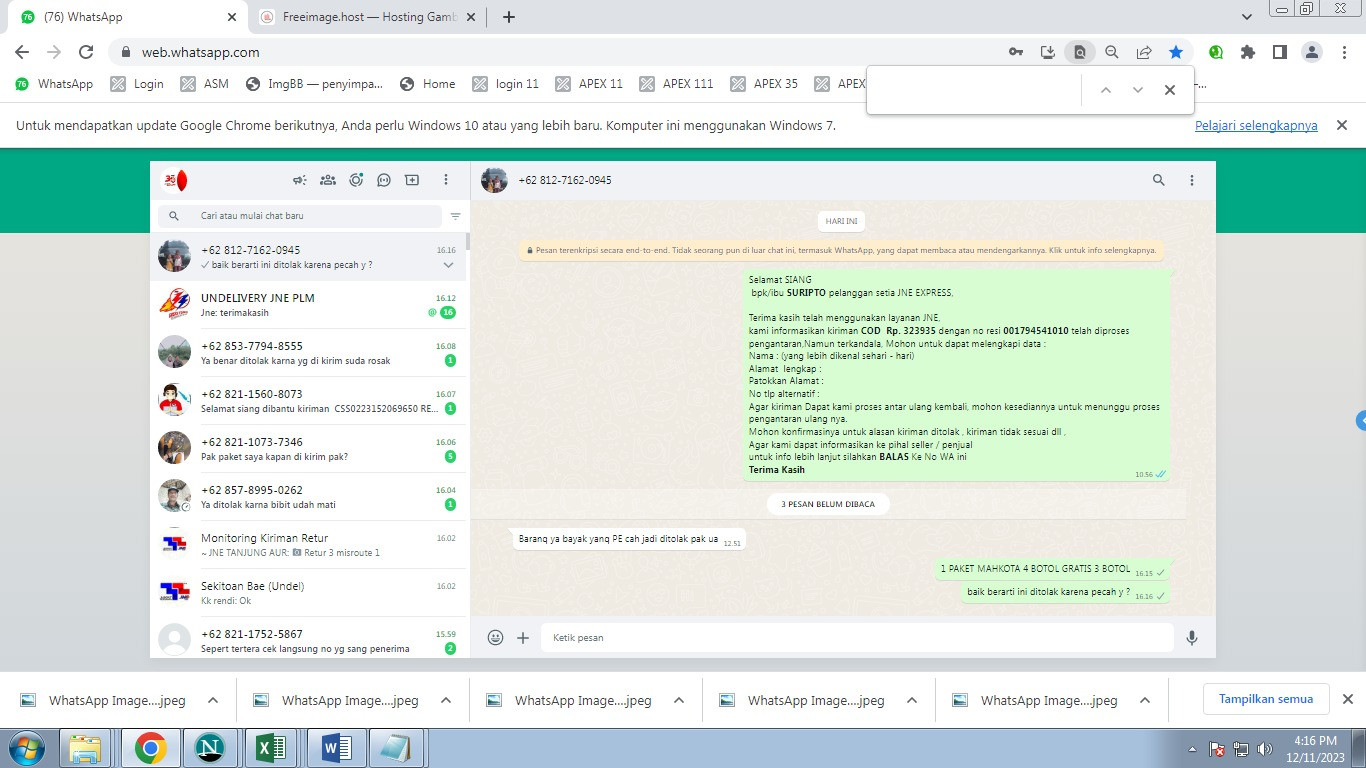Click Tampilkan semua downloads button
Viewport: 1366px width, 768px height.
click(x=1266, y=699)
